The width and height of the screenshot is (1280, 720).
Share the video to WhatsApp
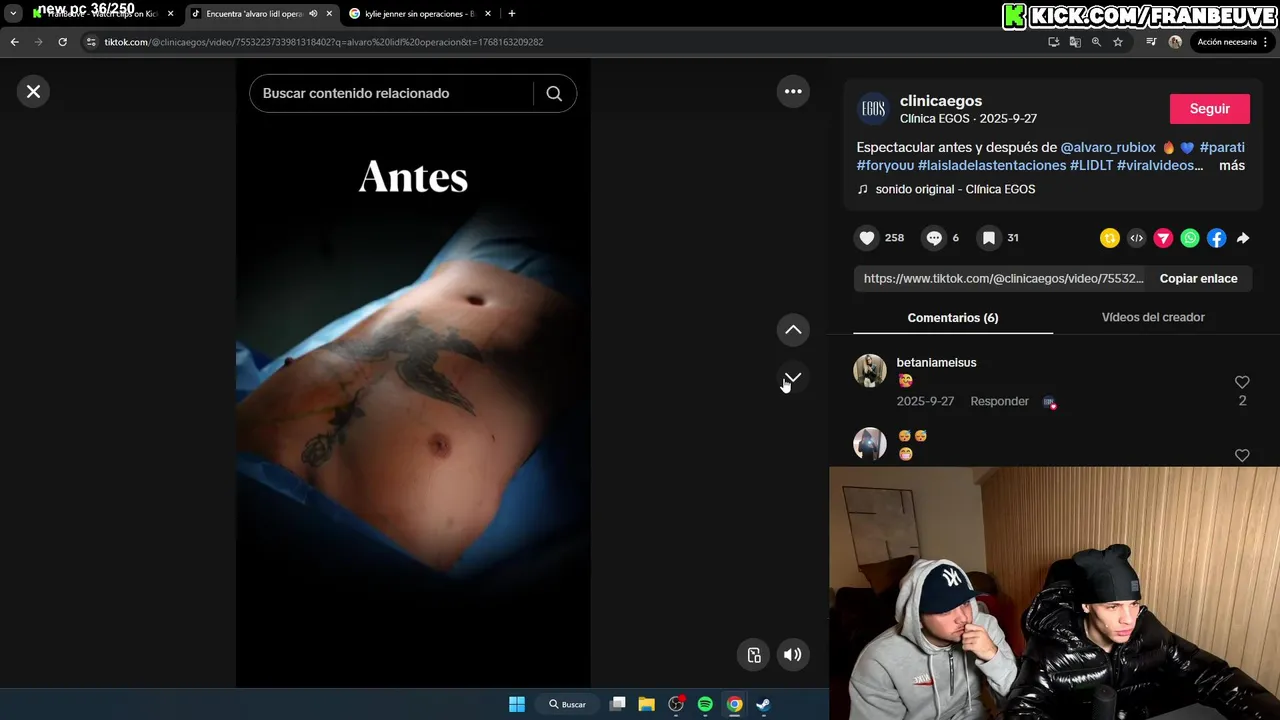point(1189,238)
